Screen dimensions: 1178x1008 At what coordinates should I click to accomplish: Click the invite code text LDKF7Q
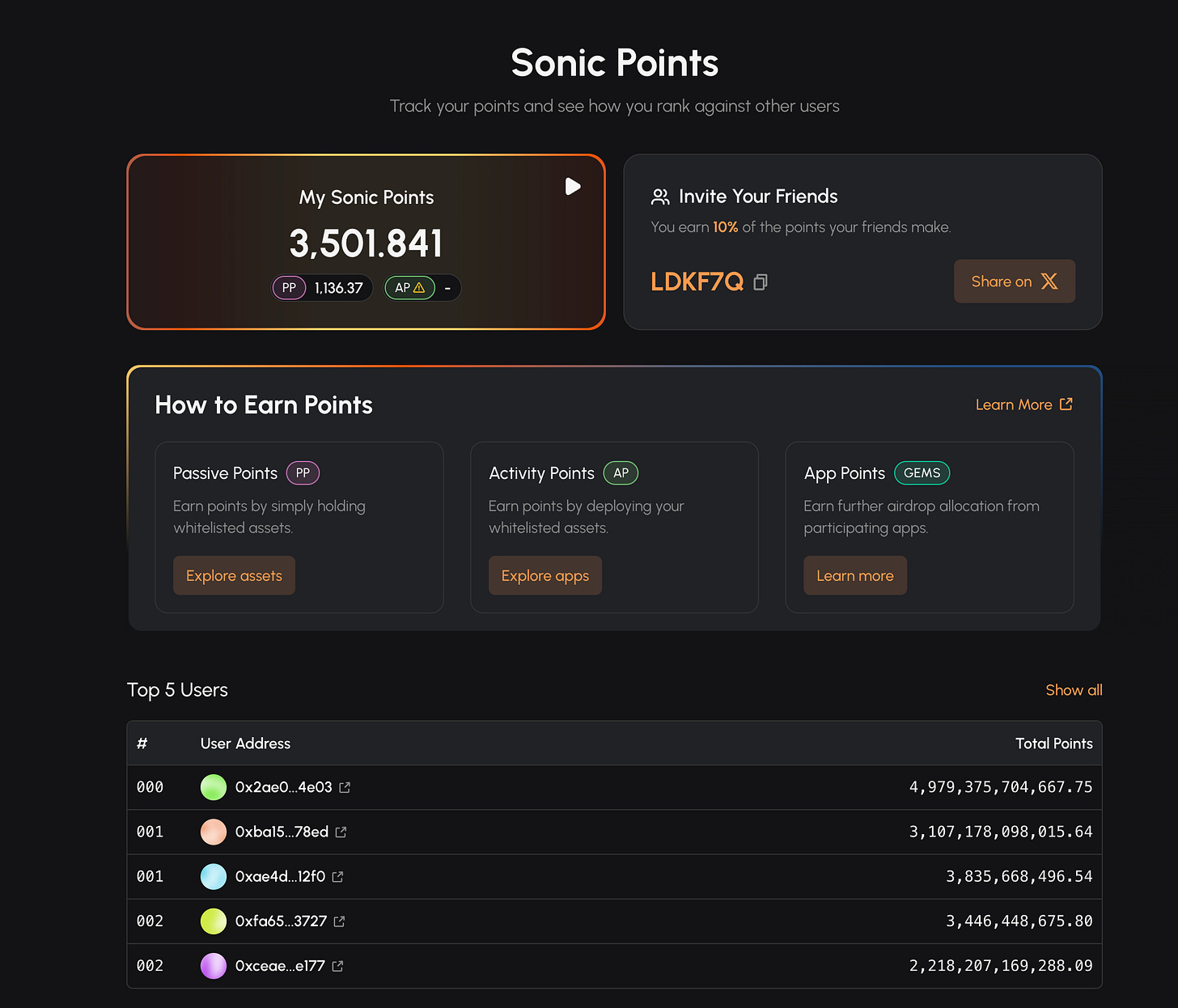(697, 282)
